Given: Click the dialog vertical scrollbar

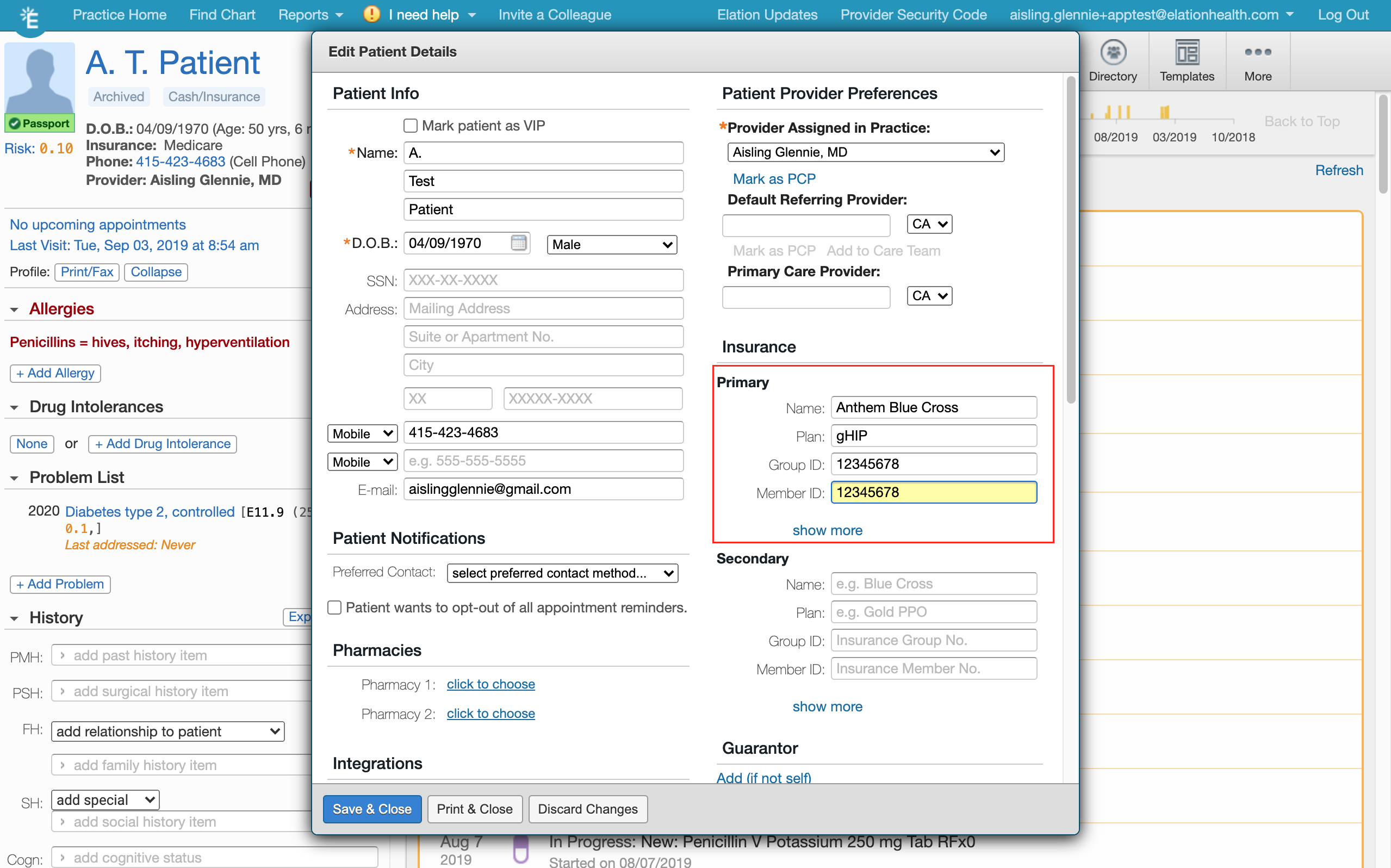Looking at the screenshot, I should (1071, 241).
